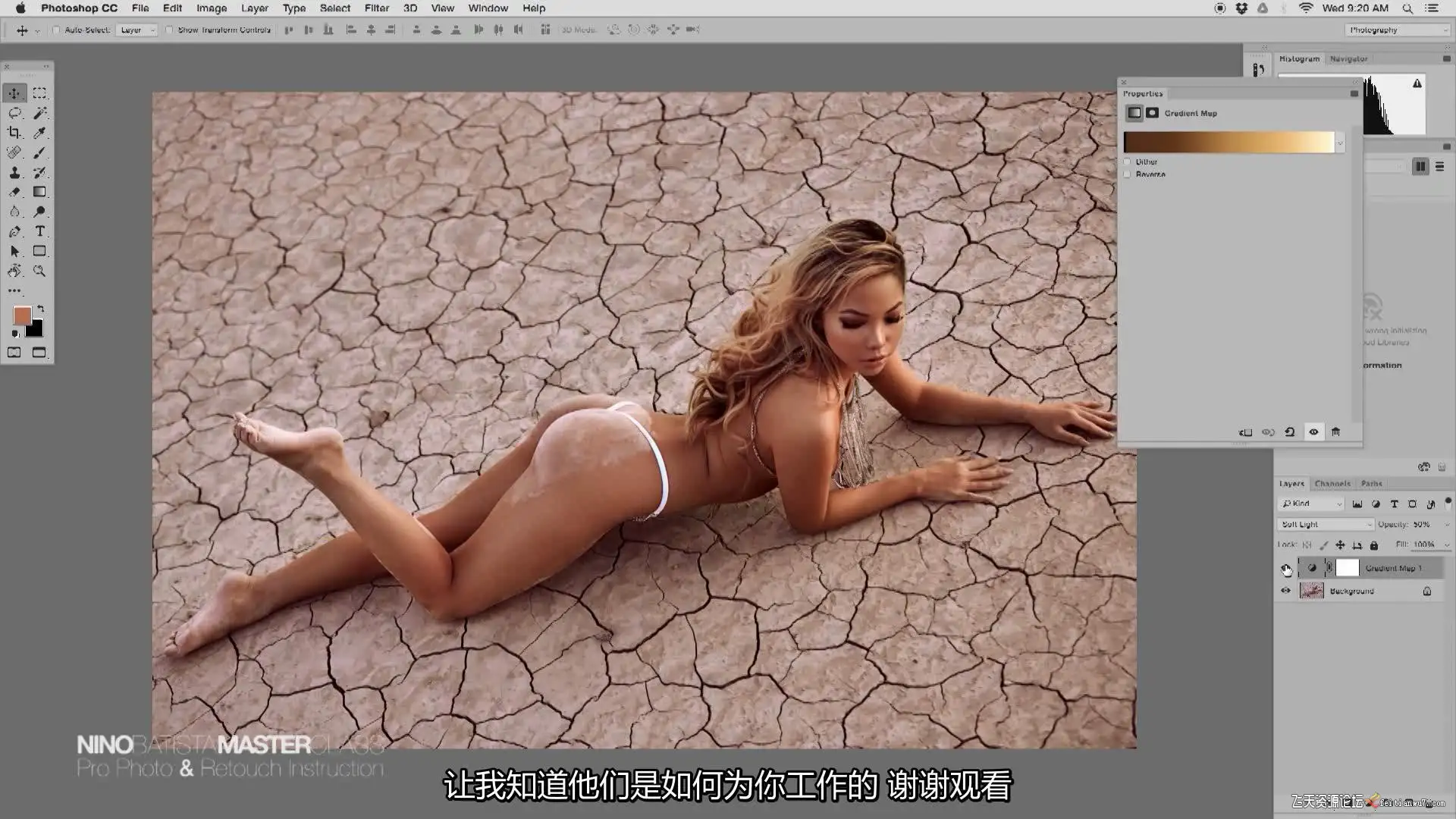Switch to the Channels tab
The height and width of the screenshot is (819, 1456).
pos(1332,484)
